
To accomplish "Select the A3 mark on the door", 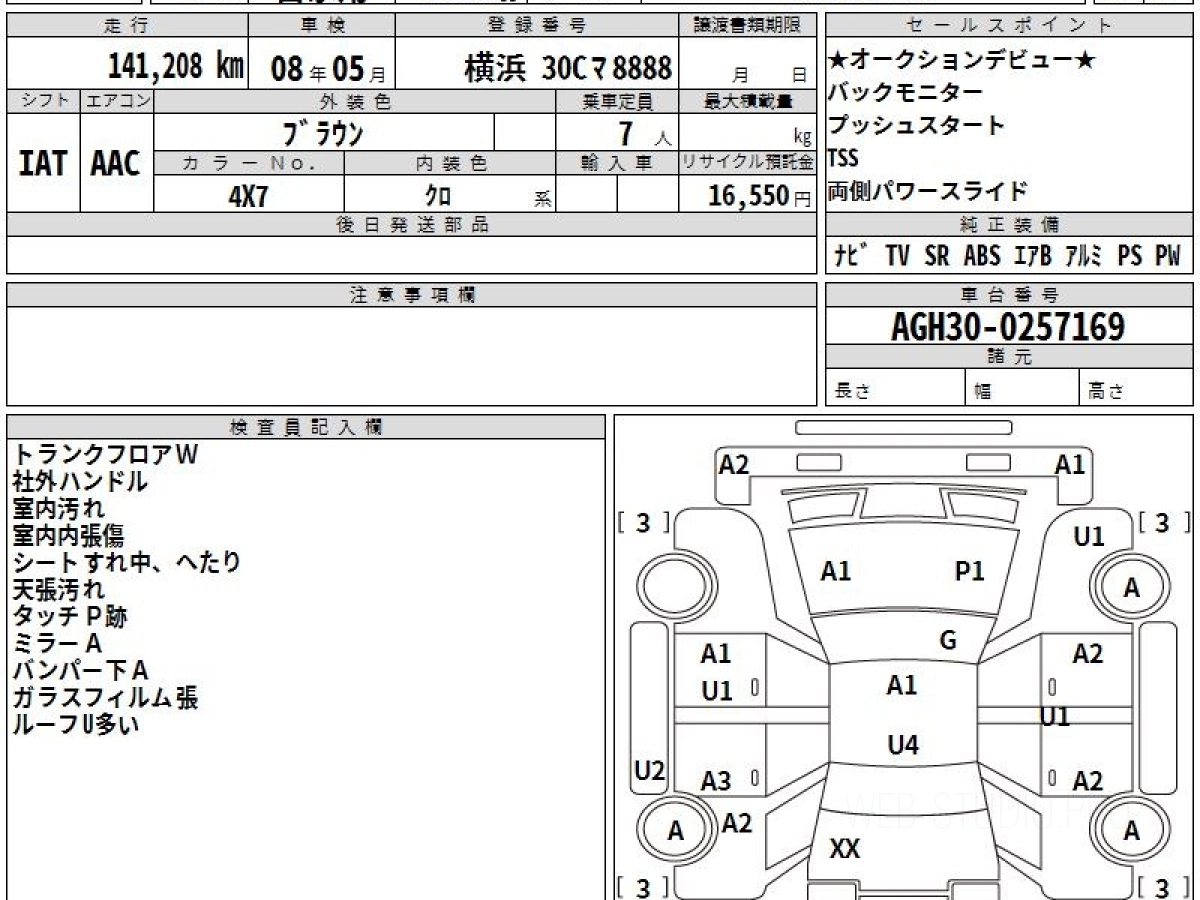I will pyautogui.click(x=716, y=781).
